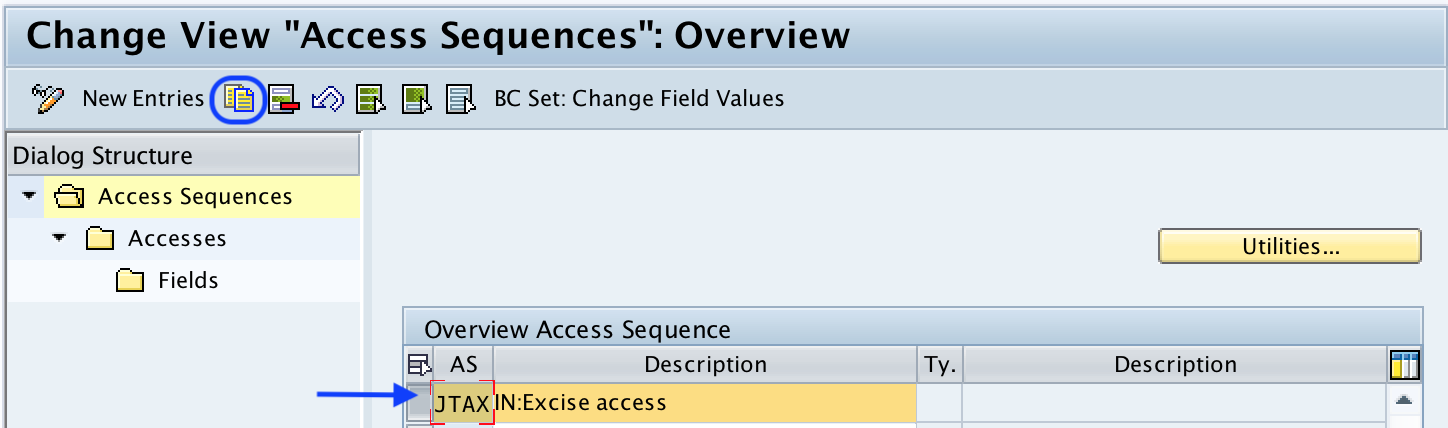This screenshot has height=428, width=1448.
Task: Click the Select All icon
Action: point(372,98)
